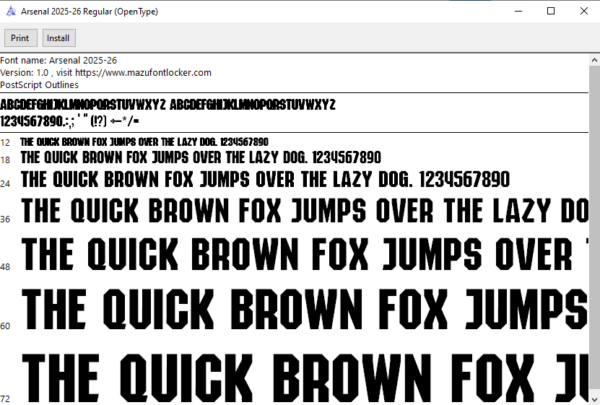Click the 48 point pangram sample
Screen dimensions: 600x405
[x=305, y=254]
